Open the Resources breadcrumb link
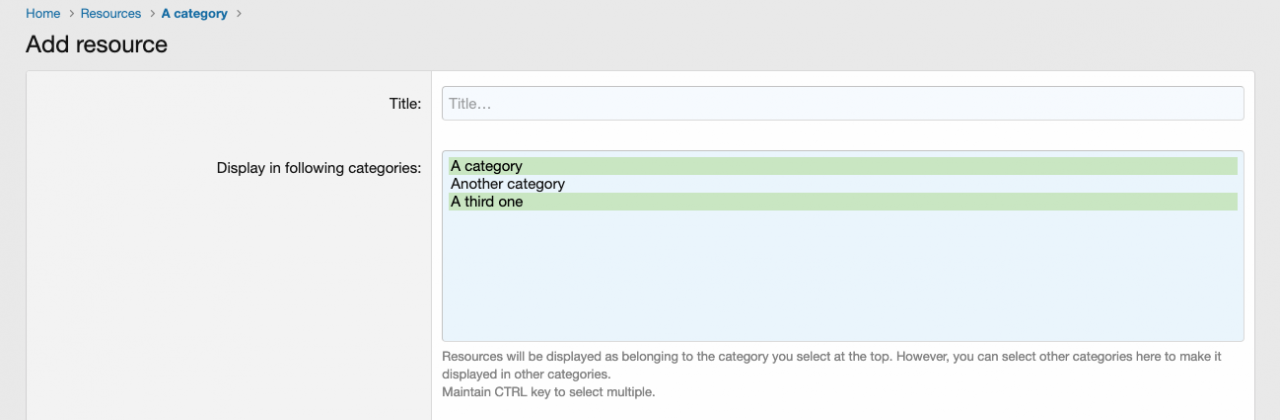The image size is (1280, 420). (111, 14)
